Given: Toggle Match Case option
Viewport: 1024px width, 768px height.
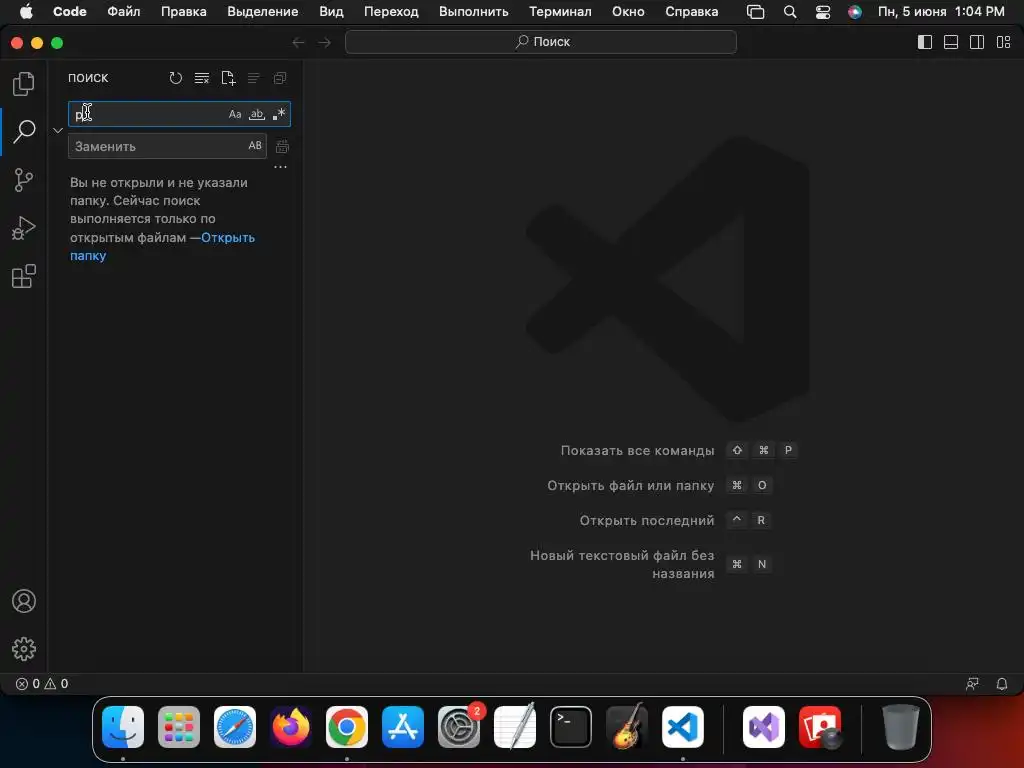Looking at the screenshot, I should point(235,114).
